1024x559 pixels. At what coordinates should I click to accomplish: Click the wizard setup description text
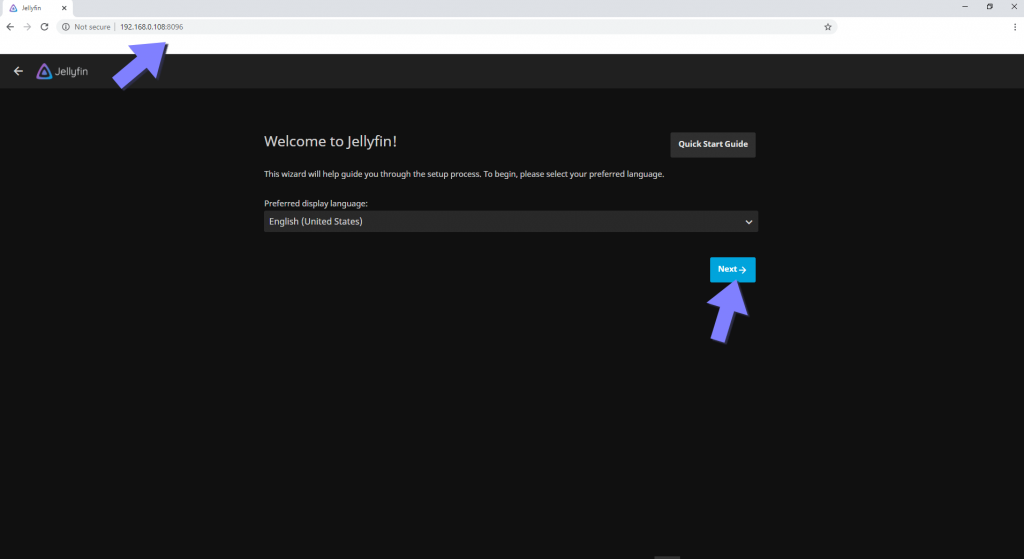click(464, 174)
